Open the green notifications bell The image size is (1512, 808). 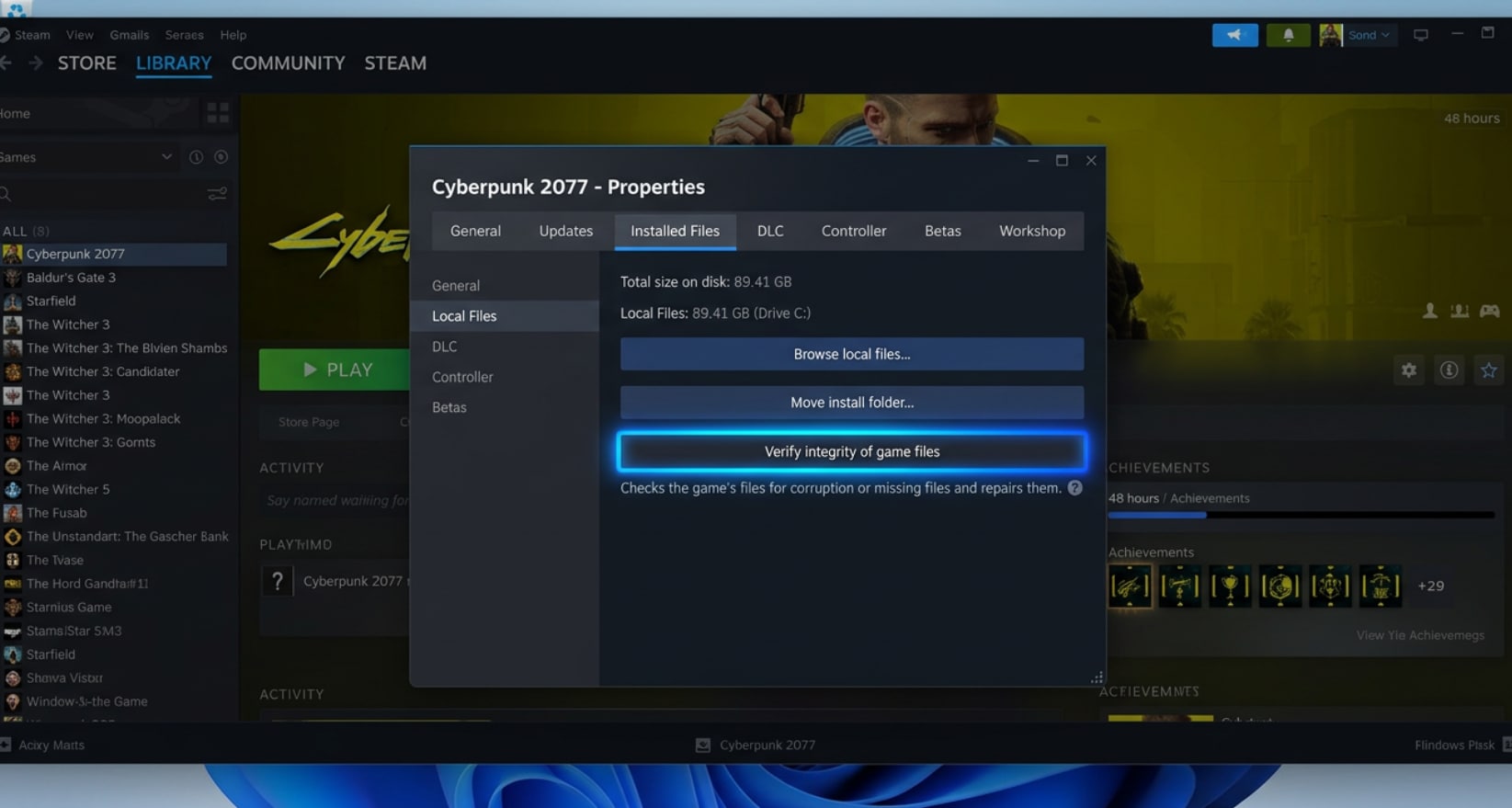pos(1288,35)
